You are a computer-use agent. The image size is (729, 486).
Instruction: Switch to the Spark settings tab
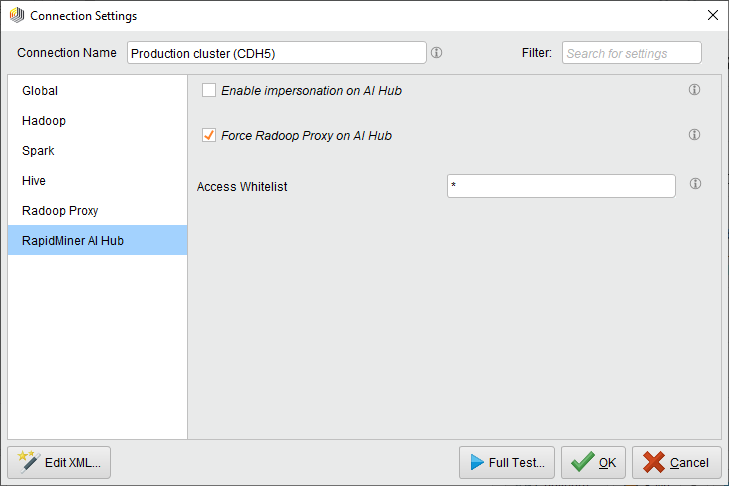point(38,151)
